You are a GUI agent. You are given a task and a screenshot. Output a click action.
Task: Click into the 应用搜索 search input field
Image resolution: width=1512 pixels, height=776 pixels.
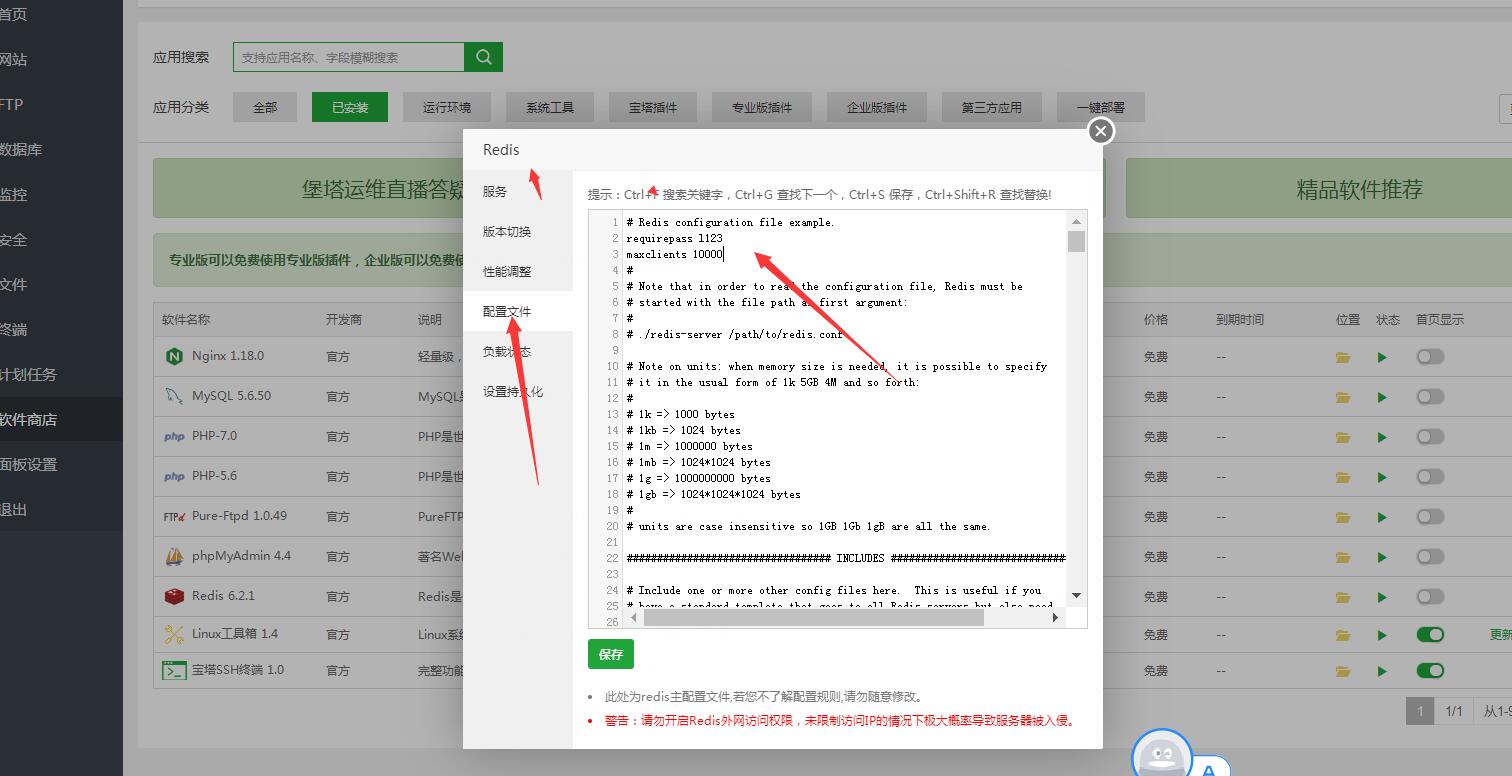pos(348,57)
